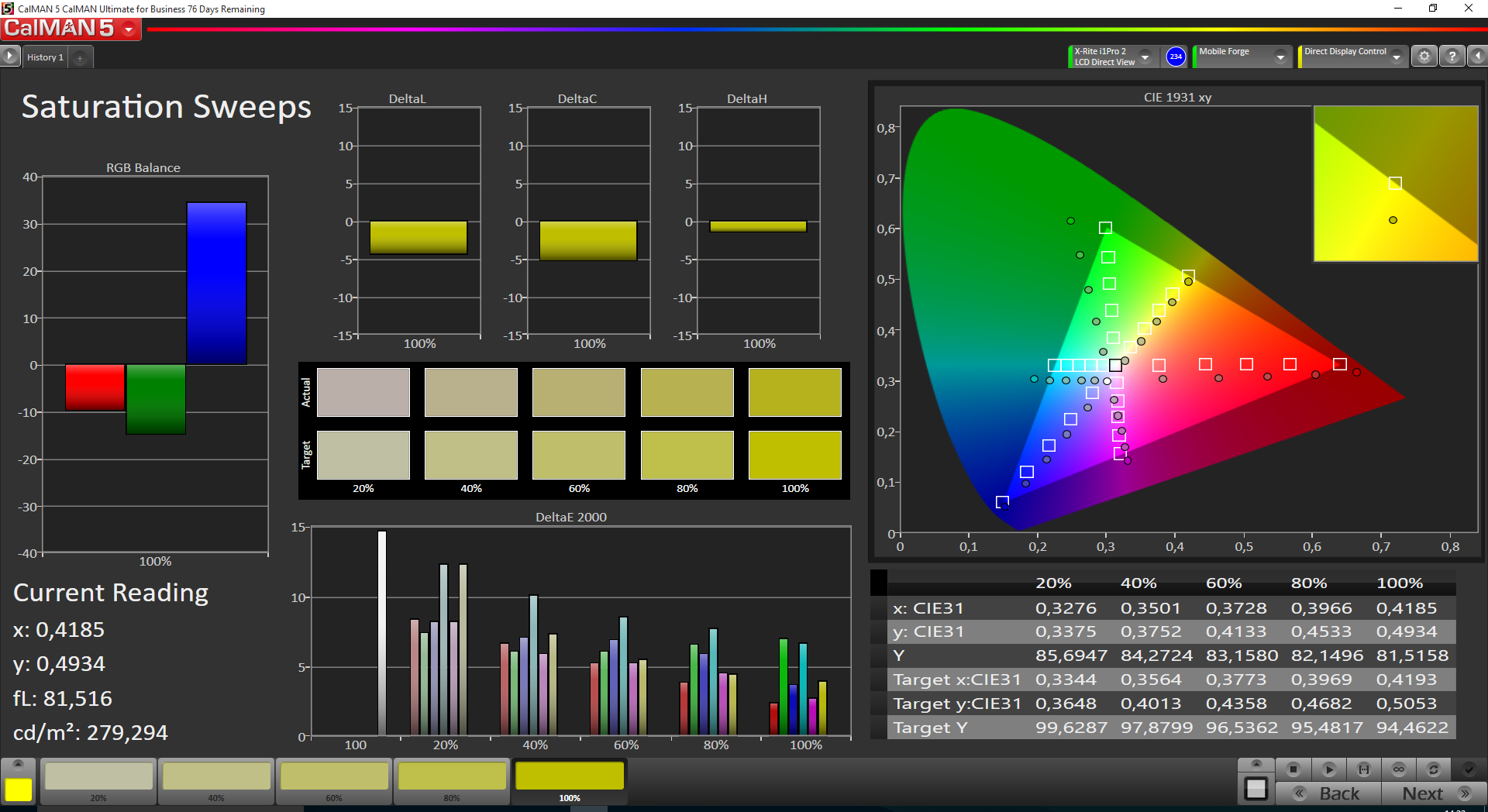Screen dimensions: 1488x812
Task: Click the Y value 85,6947
Action: pos(1071,655)
